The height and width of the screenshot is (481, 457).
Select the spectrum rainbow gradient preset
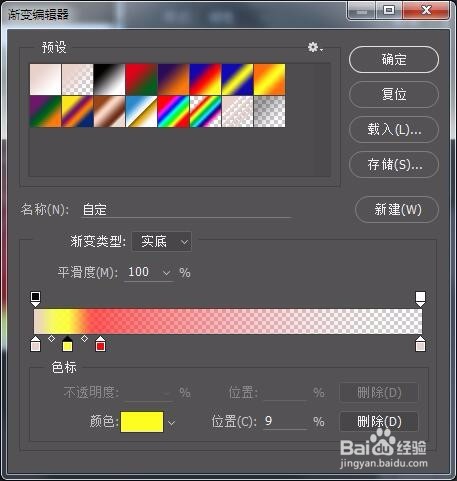point(173,111)
